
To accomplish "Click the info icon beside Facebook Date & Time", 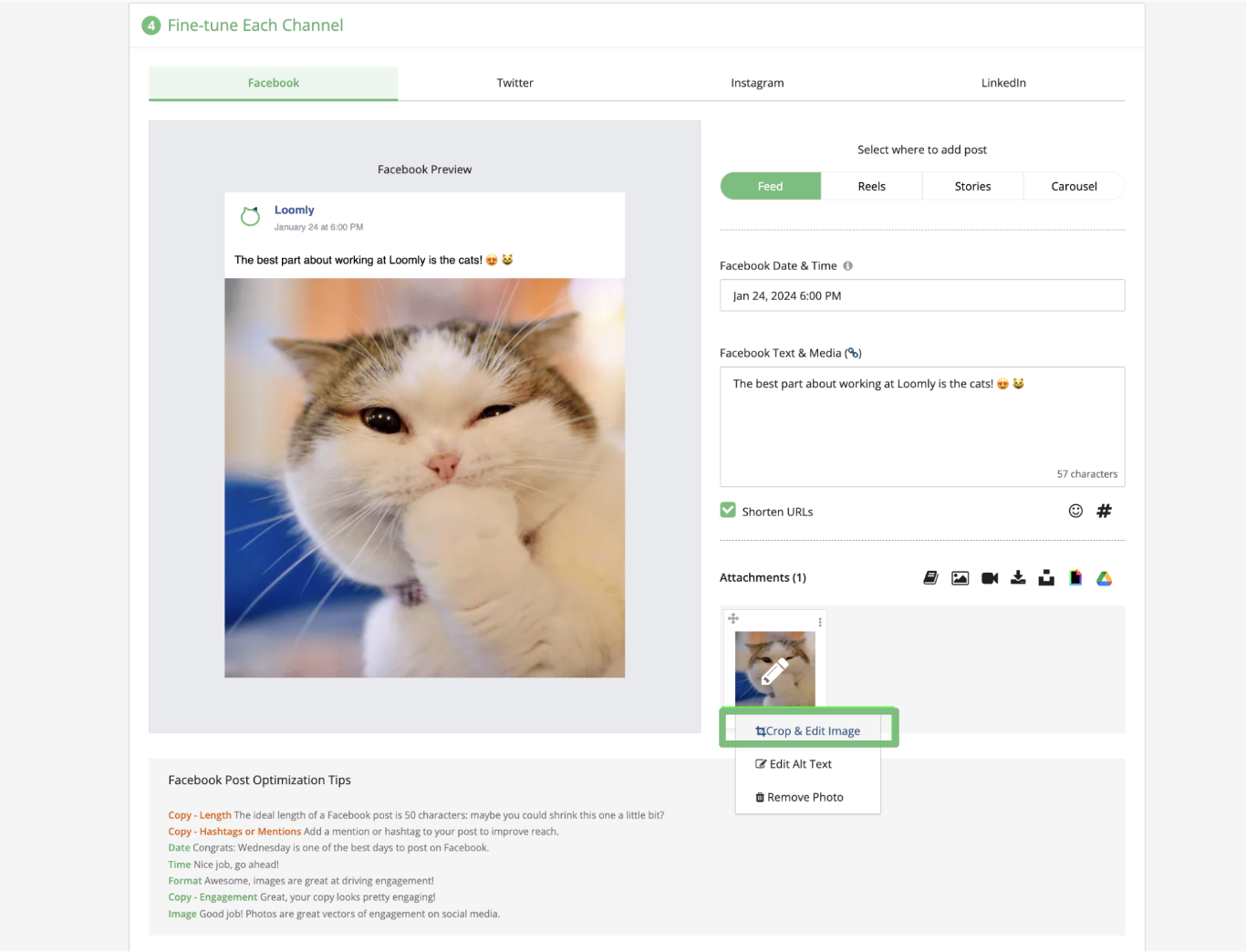I will [847, 266].
